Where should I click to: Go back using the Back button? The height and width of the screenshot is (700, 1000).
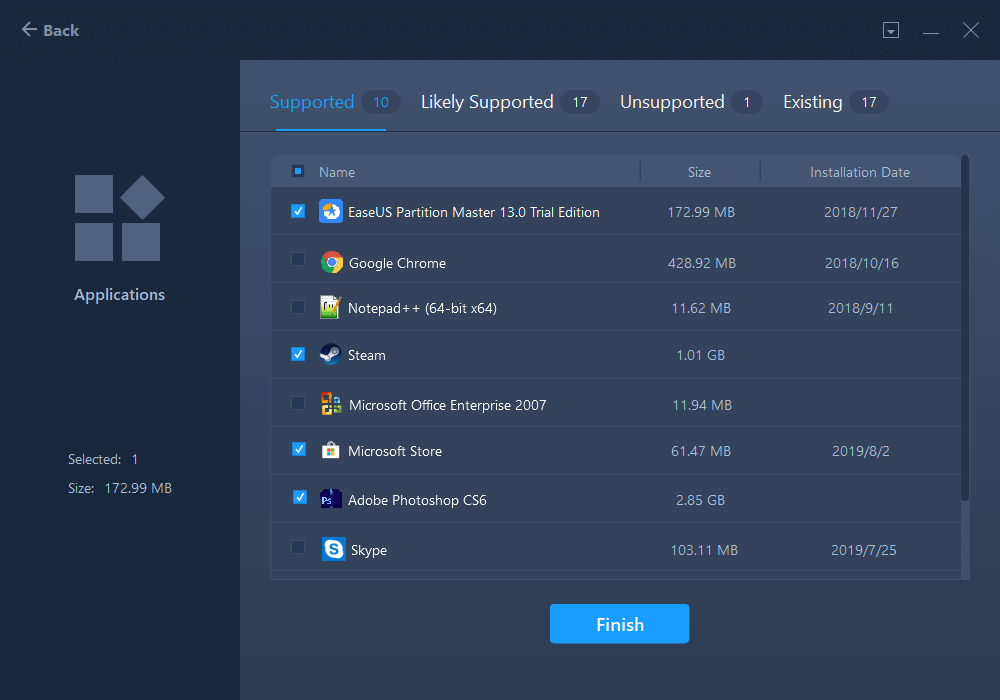point(50,30)
